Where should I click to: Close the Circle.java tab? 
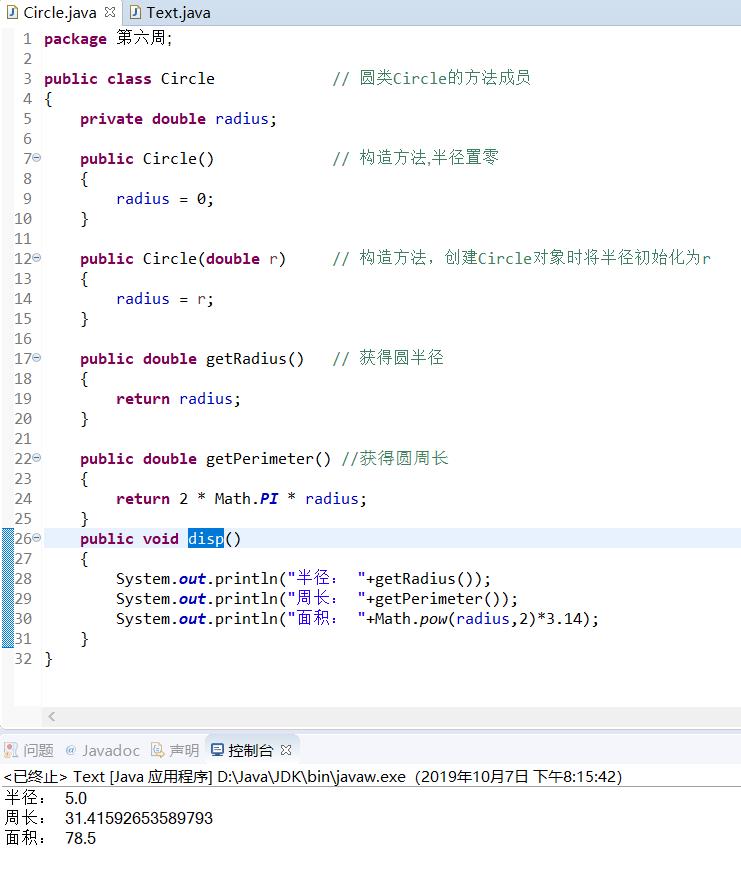pos(110,12)
